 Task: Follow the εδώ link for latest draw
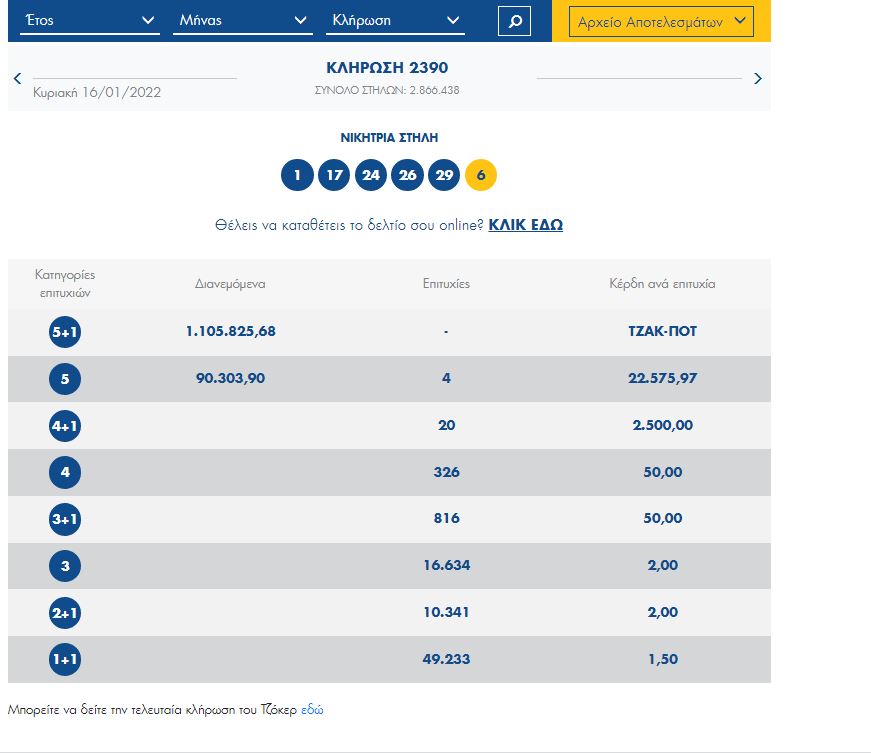(x=312, y=710)
